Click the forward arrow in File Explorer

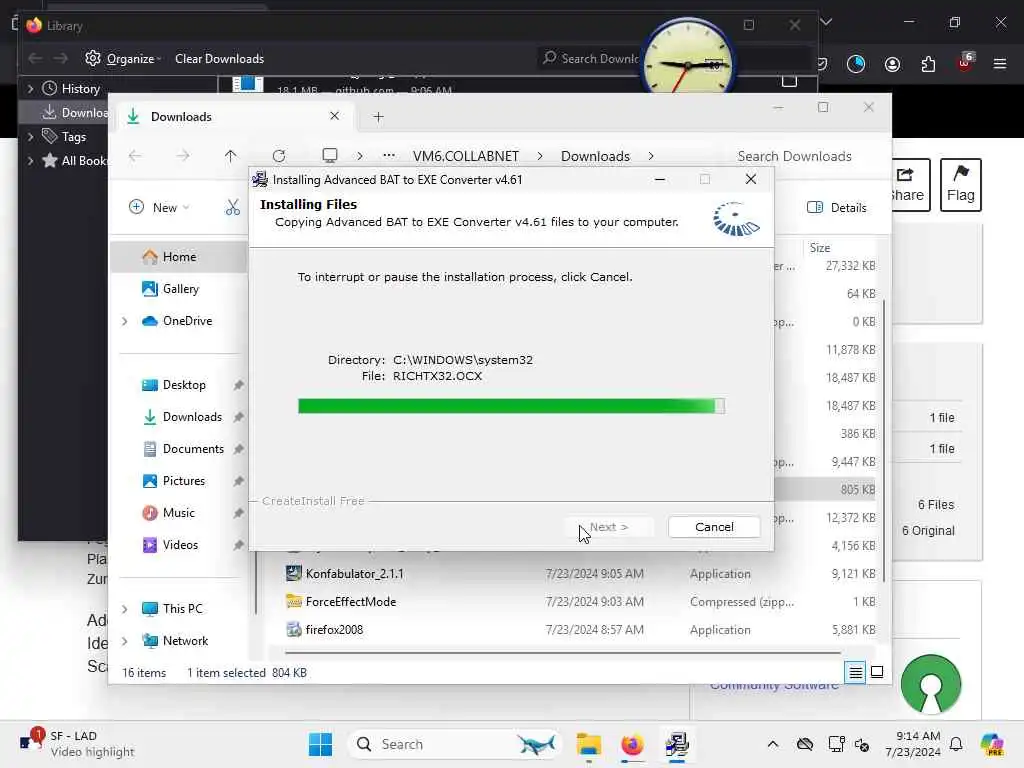[x=183, y=156]
